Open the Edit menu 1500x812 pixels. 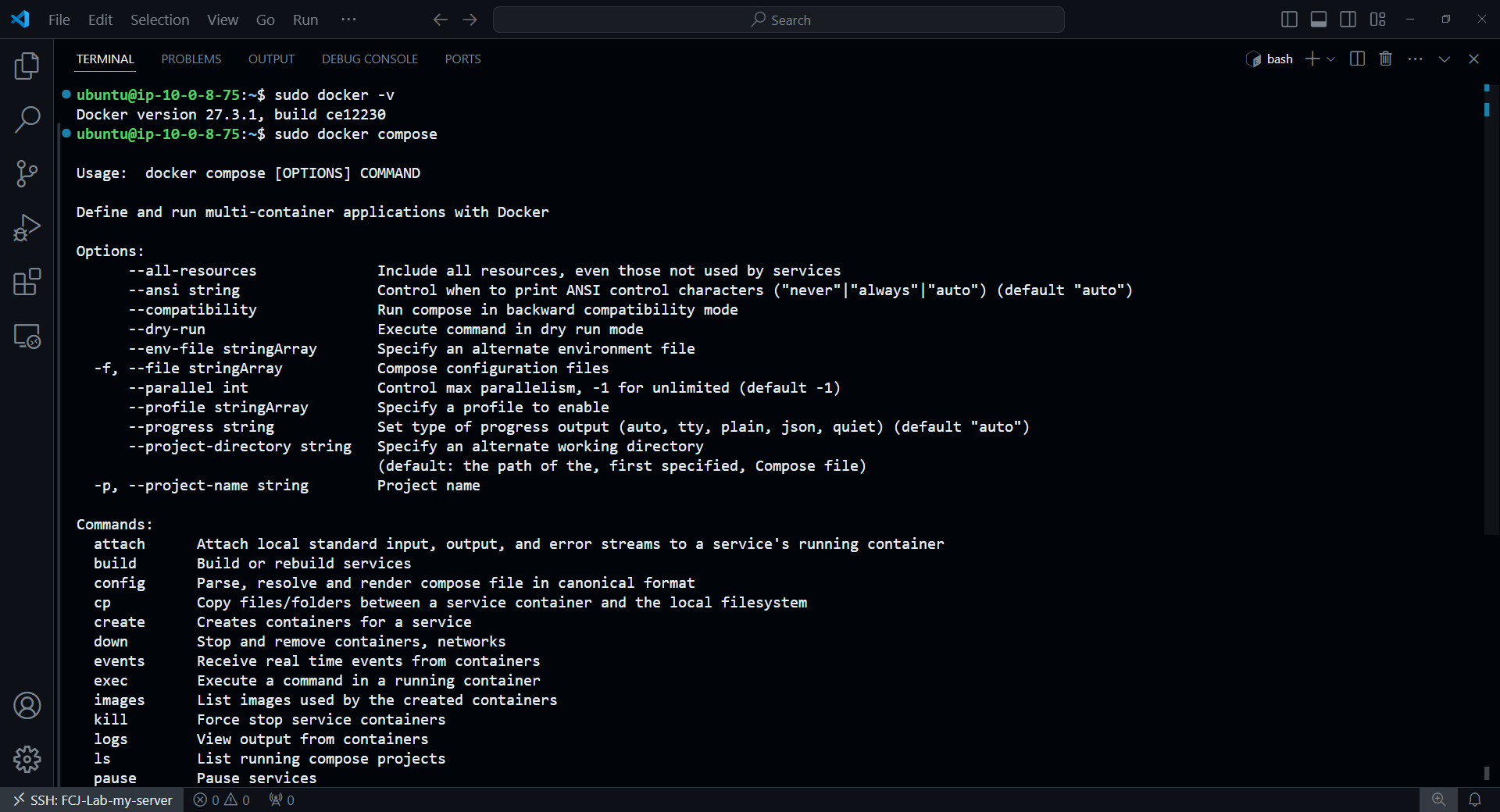100,20
